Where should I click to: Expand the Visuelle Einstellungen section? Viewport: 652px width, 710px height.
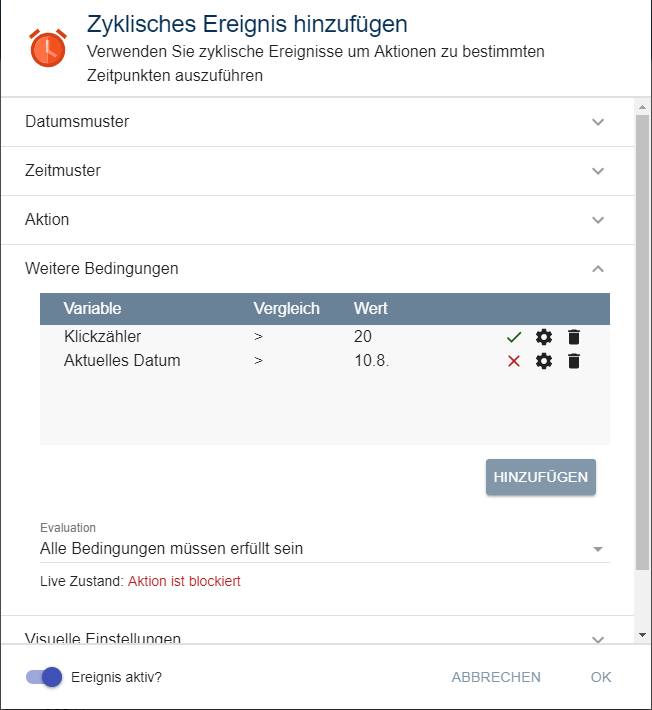tap(598, 638)
